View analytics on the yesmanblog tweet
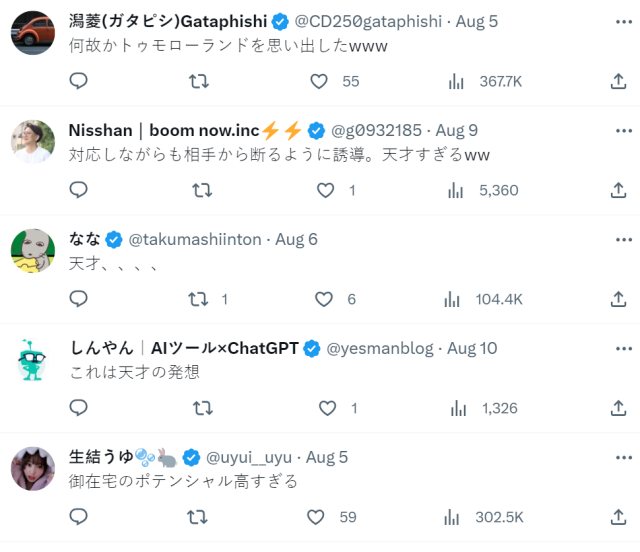The height and width of the screenshot is (552, 640). coord(458,408)
